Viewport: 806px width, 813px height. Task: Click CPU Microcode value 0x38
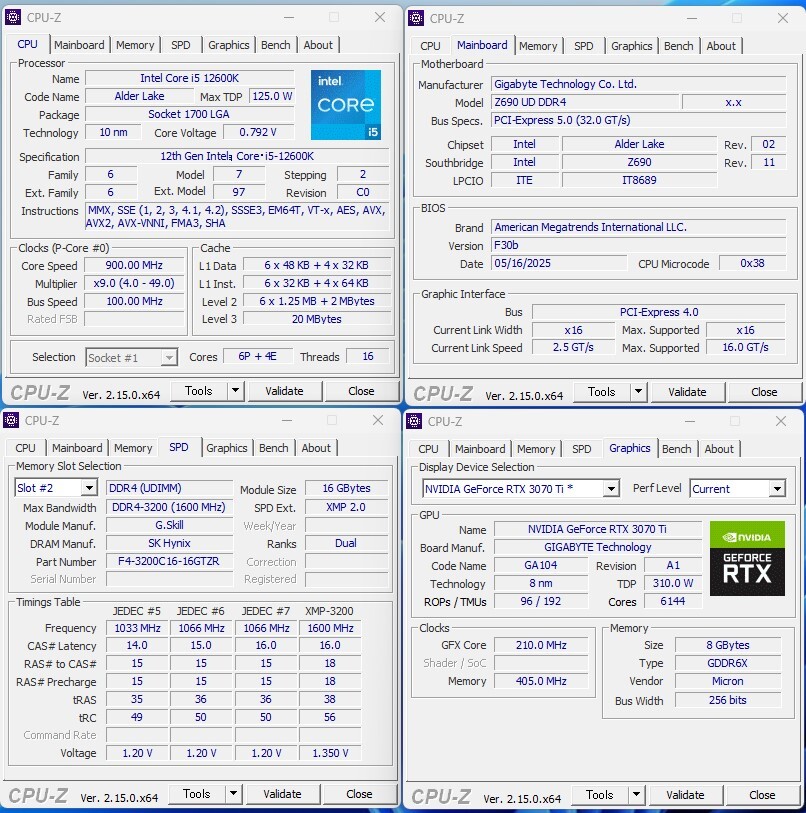pos(752,263)
